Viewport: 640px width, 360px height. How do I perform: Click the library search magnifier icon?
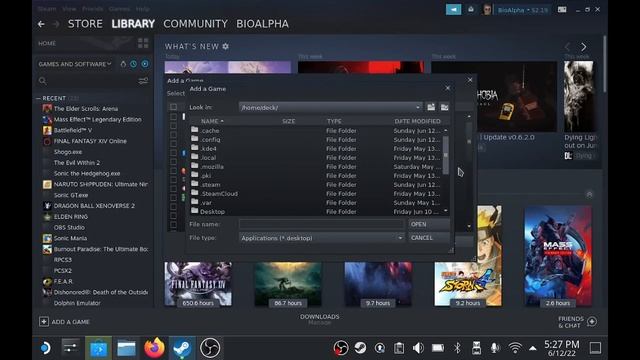(42, 81)
